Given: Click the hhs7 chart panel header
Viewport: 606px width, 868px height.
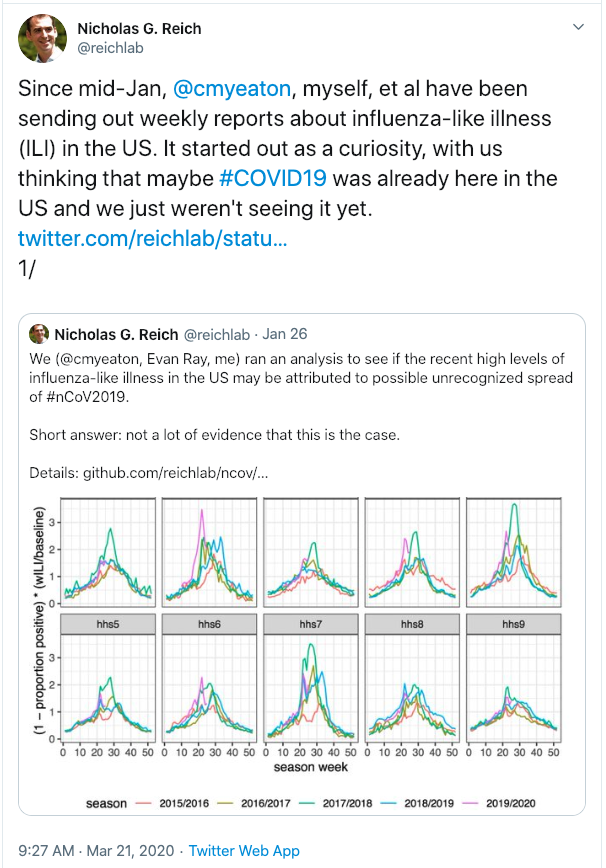Looking at the screenshot, I should (x=311, y=624).
